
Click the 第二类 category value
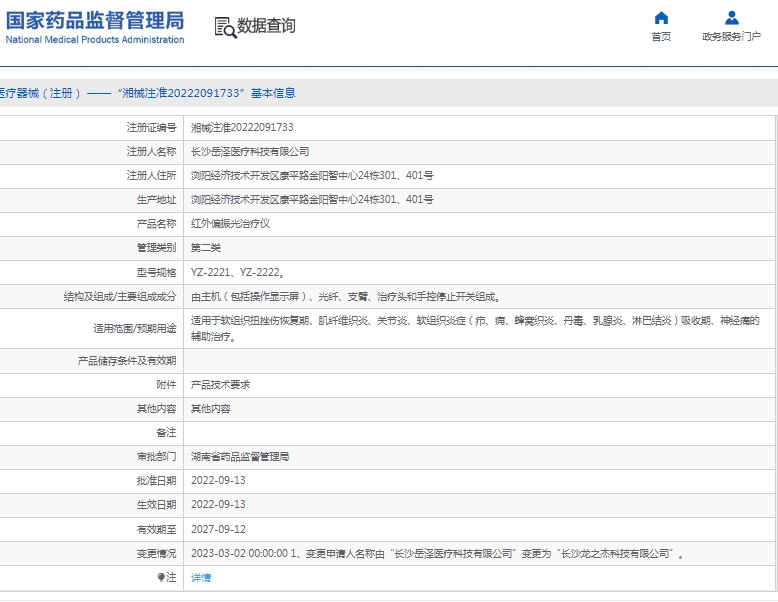point(206,247)
